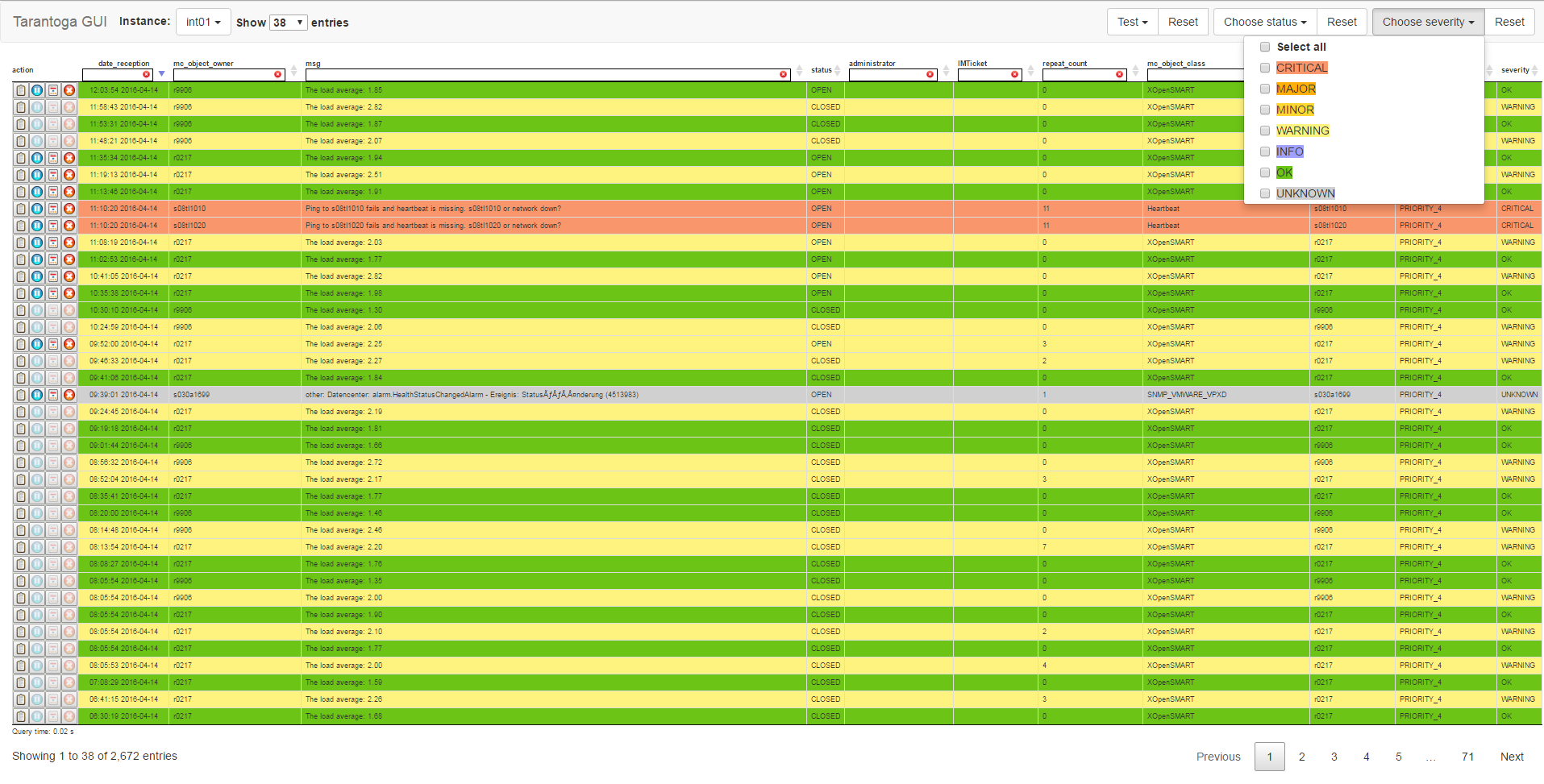Click the red clear icon in the msg filter
The image size is (1544, 784).
point(782,73)
